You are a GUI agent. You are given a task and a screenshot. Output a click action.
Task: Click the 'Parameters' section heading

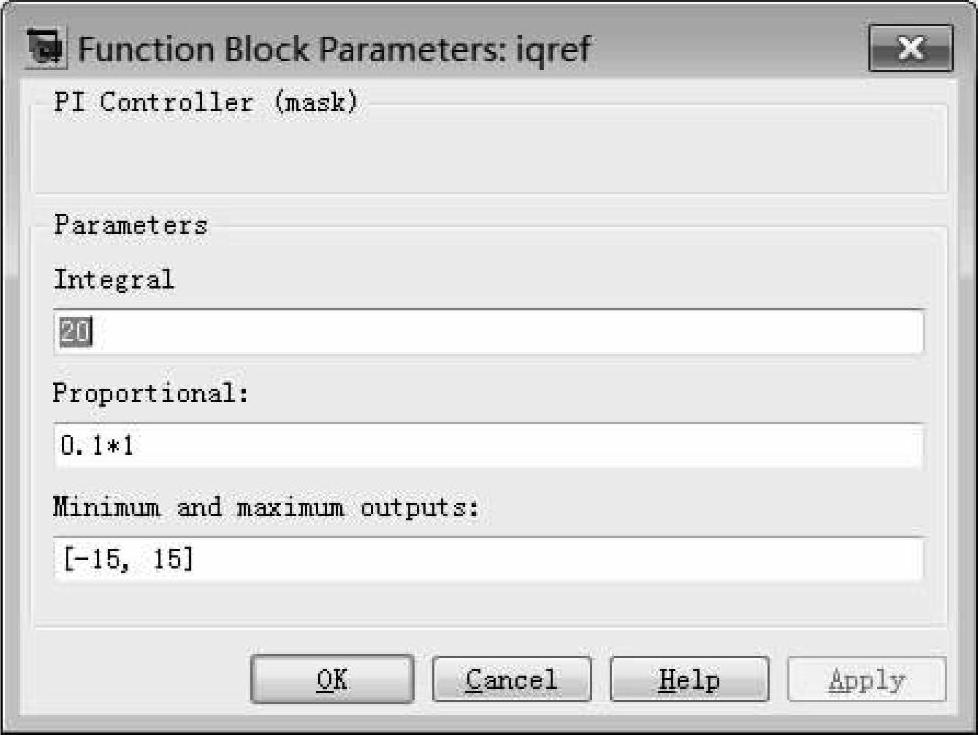point(131,225)
